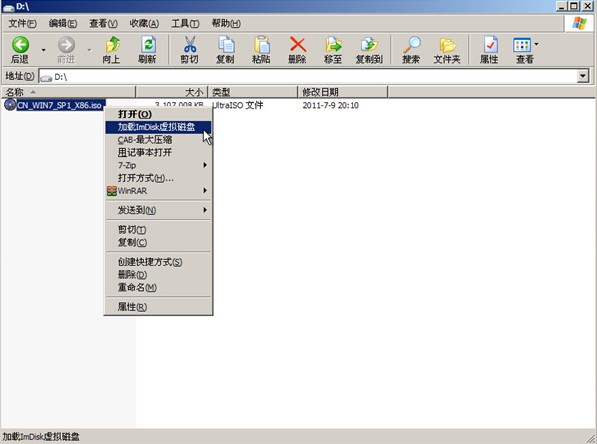Open the File (文件) menu
The width and height of the screenshot is (597, 444).
pyautogui.click(x=22, y=24)
